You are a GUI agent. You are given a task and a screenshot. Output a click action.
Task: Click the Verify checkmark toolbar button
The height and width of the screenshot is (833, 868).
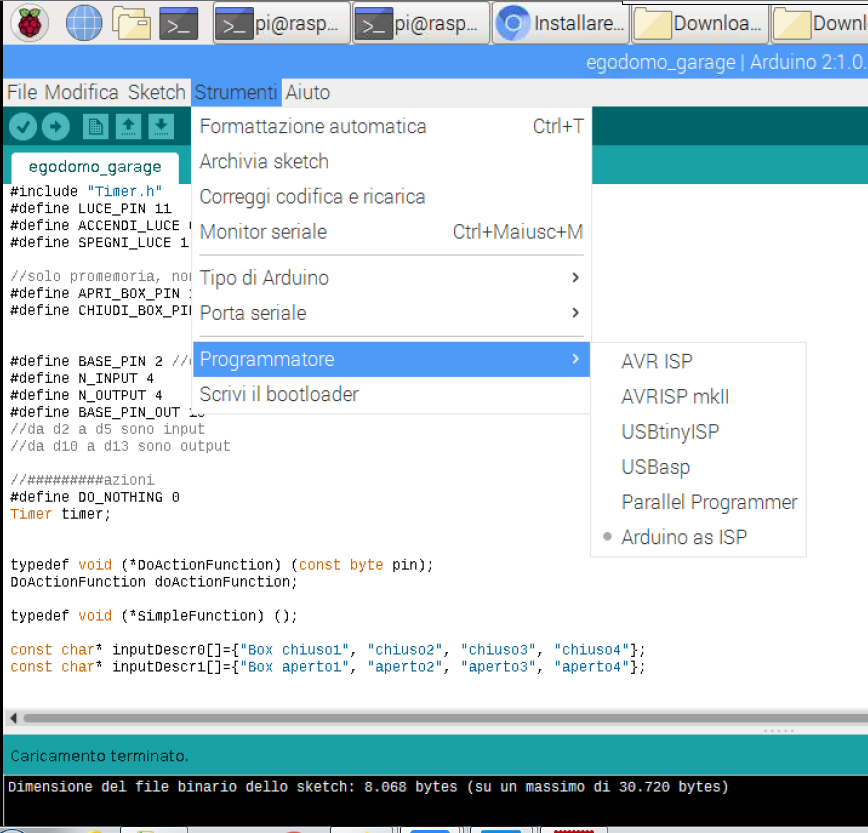pos(23,127)
